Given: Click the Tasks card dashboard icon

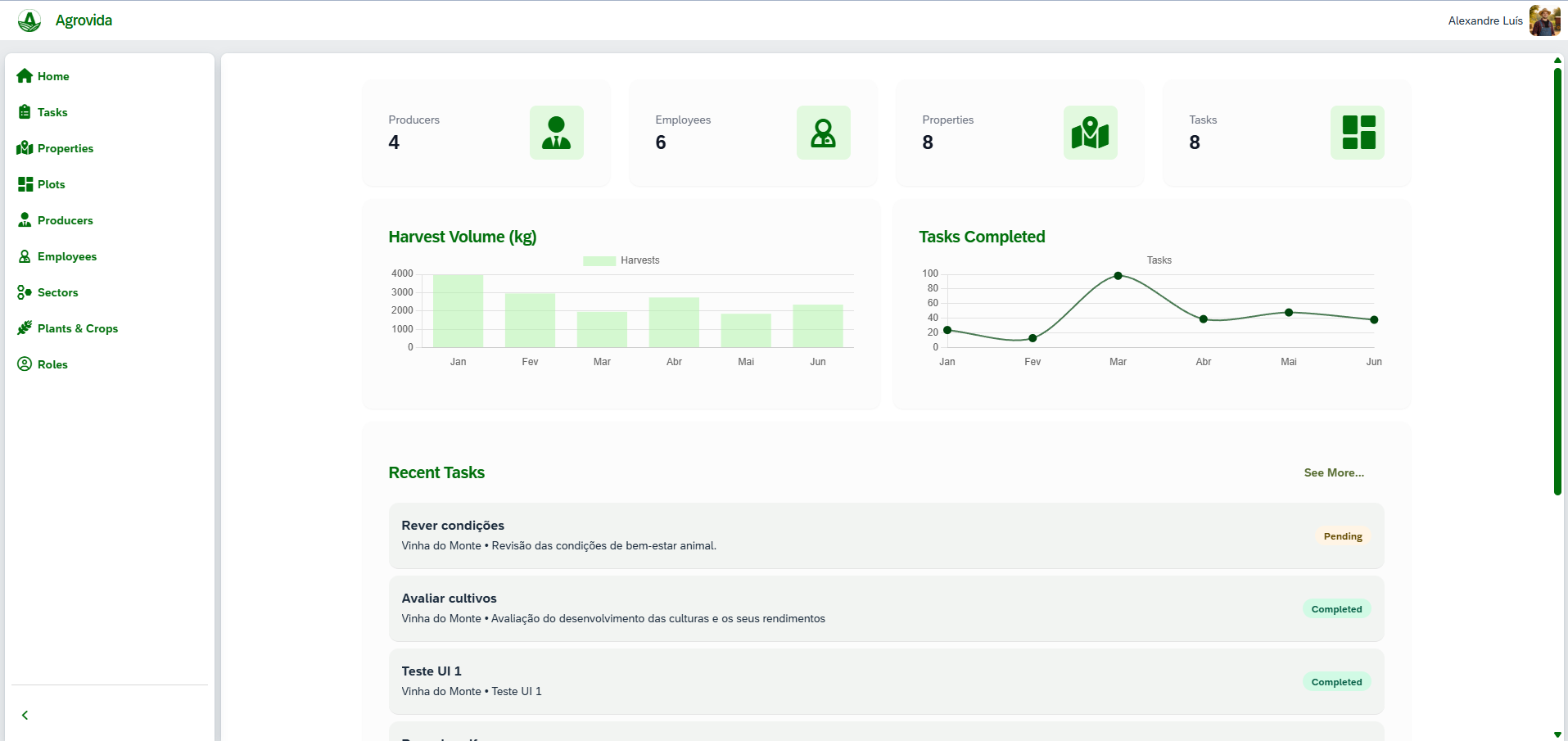Looking at the screenshot, I should [1358, 133].
